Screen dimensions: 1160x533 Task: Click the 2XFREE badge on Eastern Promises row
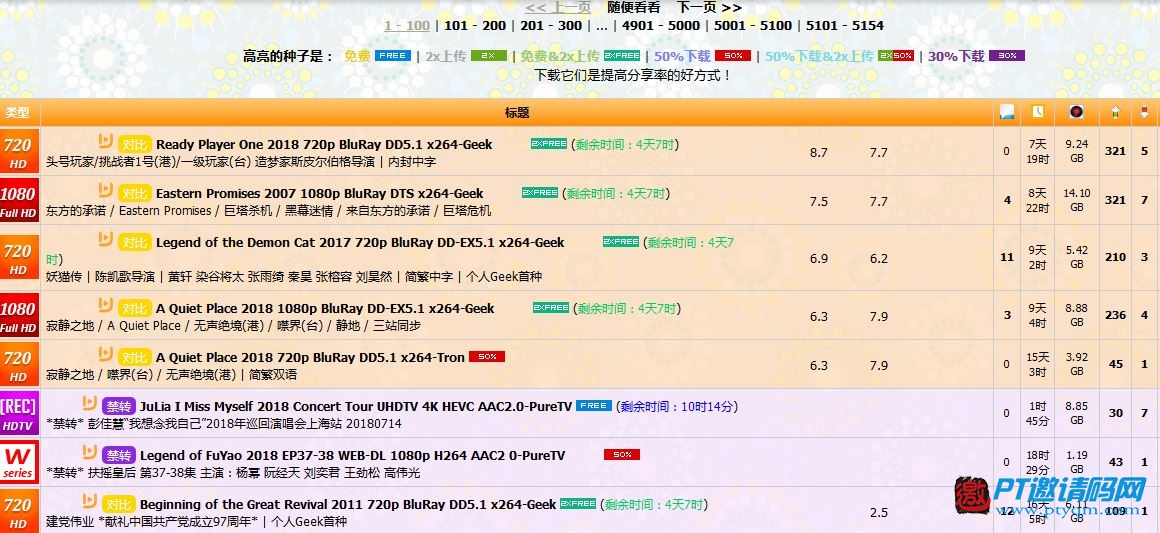539,192
